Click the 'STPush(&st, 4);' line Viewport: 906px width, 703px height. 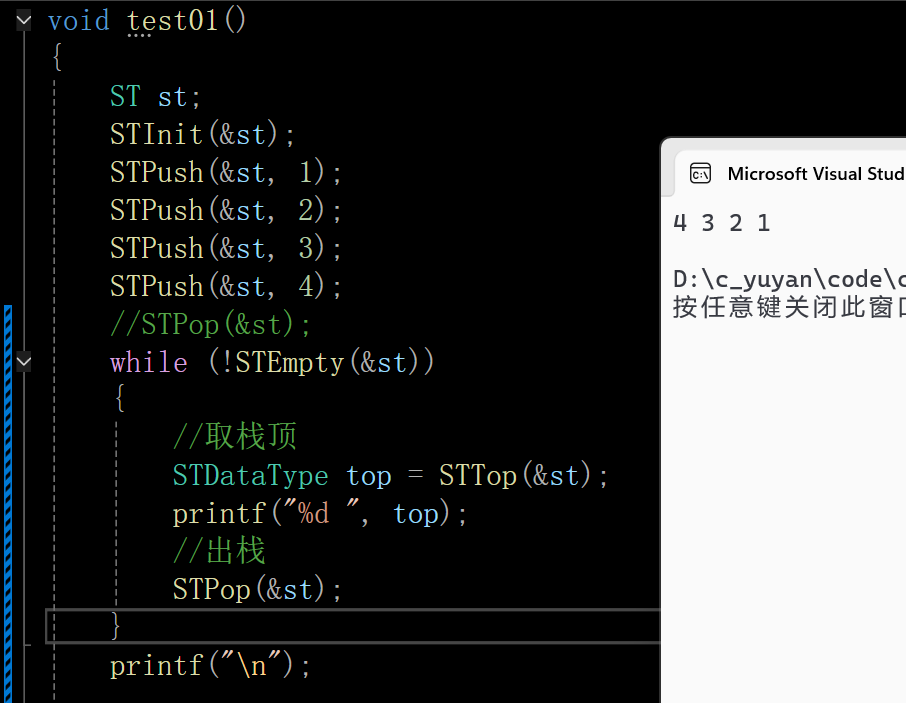226,287
